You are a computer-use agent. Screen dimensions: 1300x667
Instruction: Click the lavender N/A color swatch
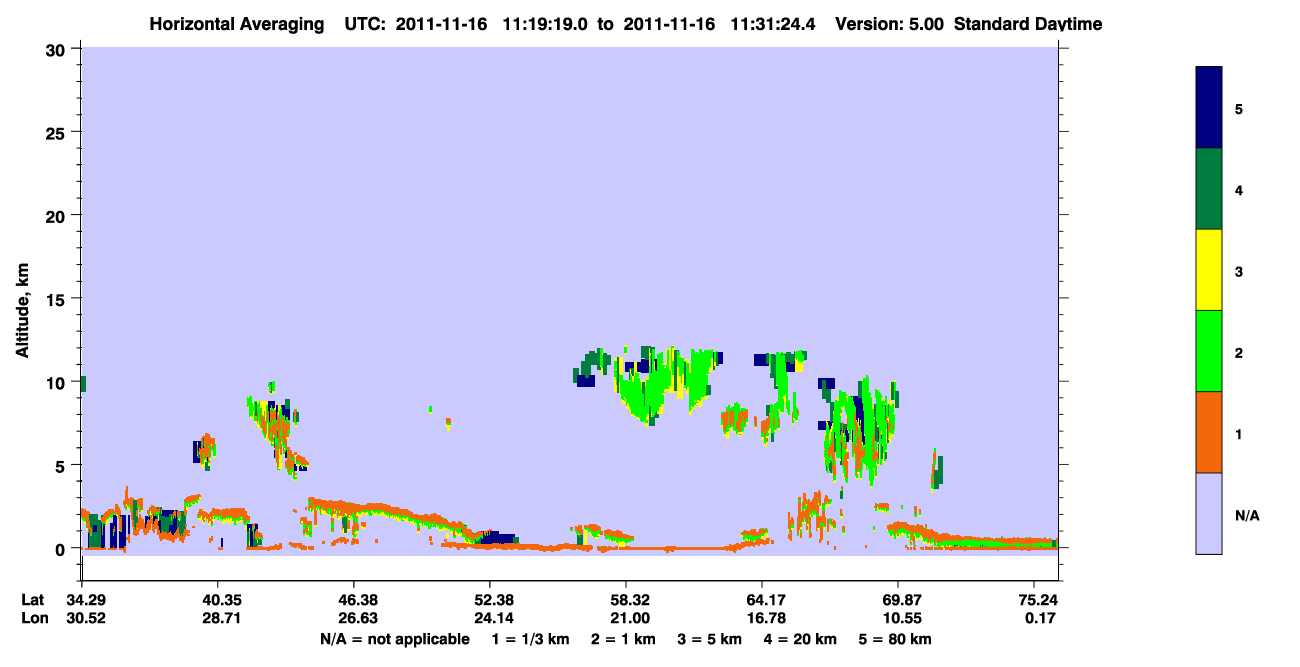[1209, 513]
